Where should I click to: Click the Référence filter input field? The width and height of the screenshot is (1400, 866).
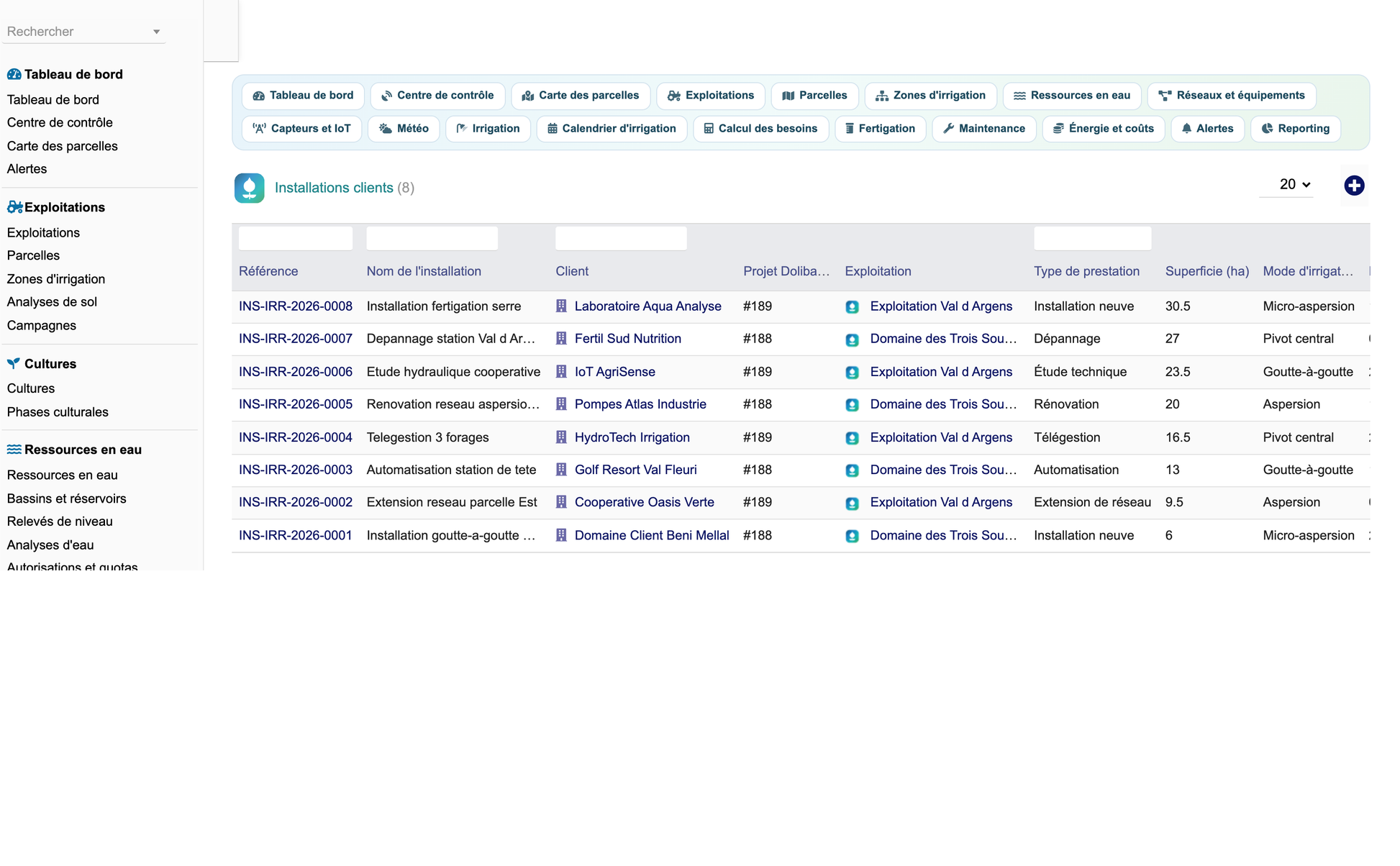[296, 238]
